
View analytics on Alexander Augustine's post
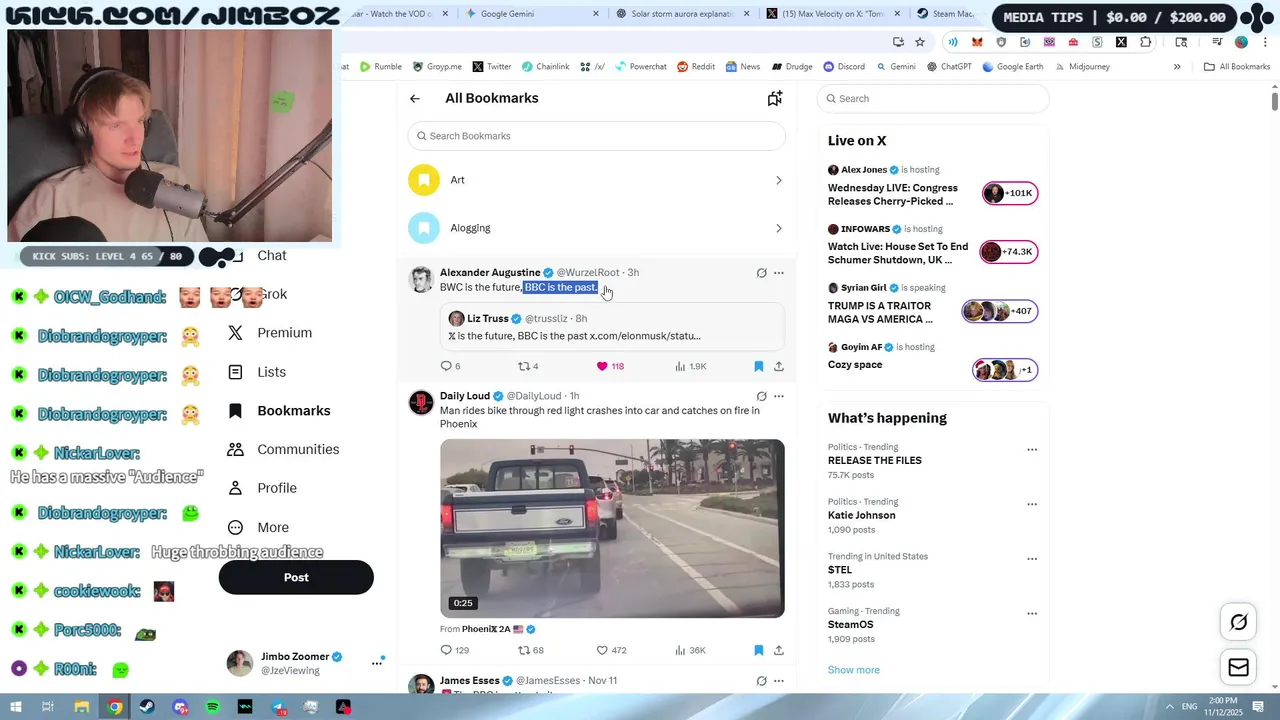click(690, 366)
